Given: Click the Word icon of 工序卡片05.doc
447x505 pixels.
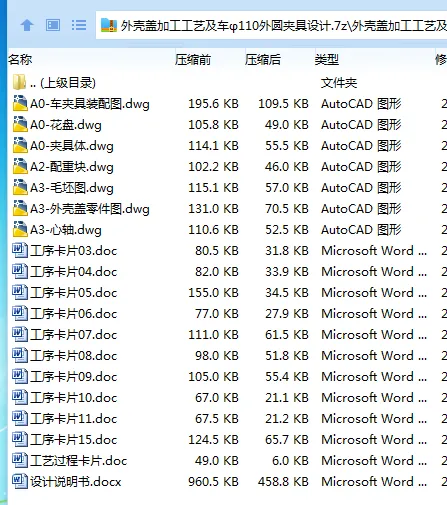Looking at the screenshot, I should tap(20, 292).
